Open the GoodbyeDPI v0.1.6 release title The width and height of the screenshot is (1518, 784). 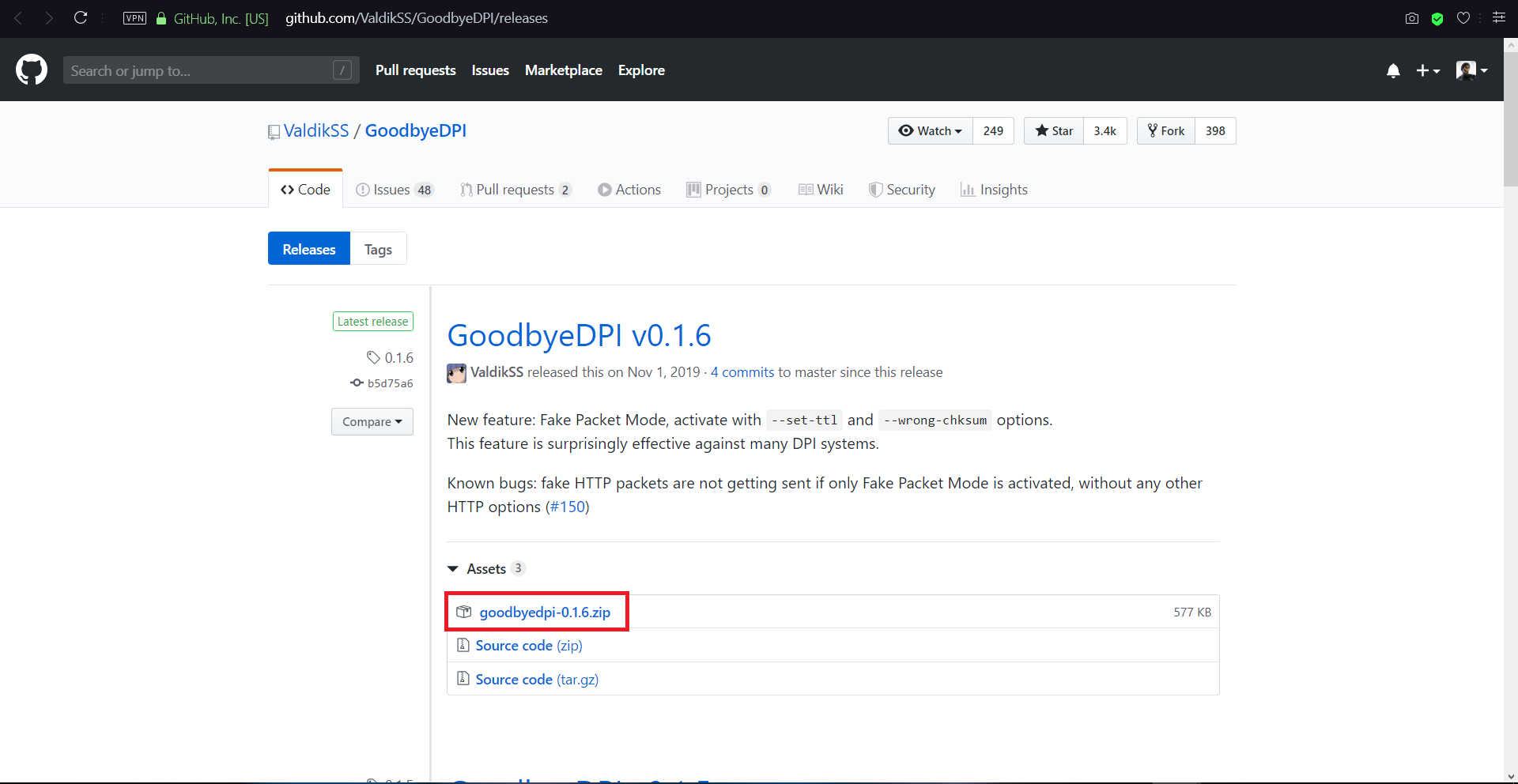point(579,335)
